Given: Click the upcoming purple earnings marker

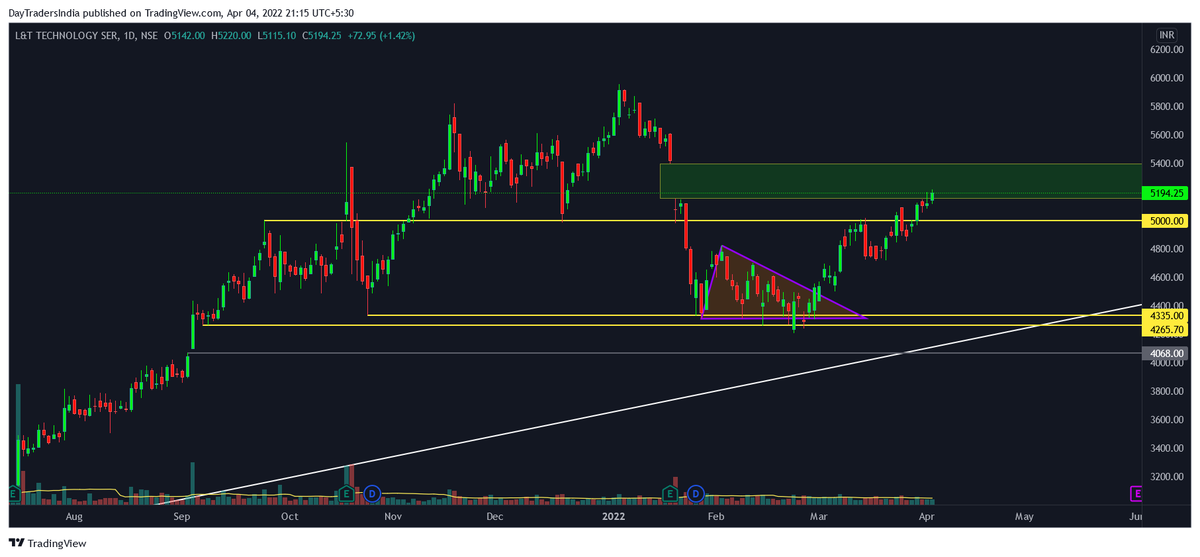Looking at the screenshot, I should point(1136,493).
